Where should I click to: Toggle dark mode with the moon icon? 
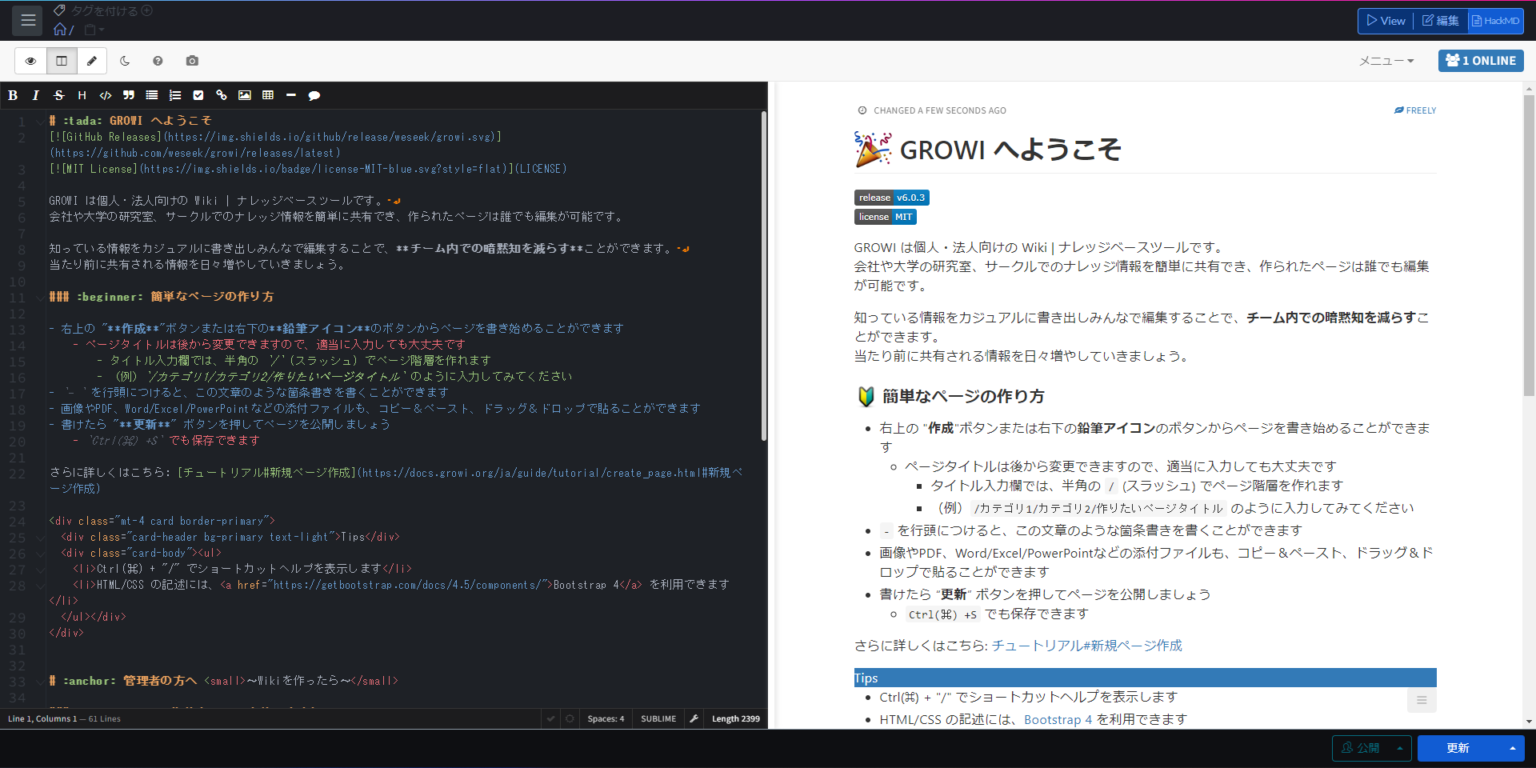coord(124,60)
